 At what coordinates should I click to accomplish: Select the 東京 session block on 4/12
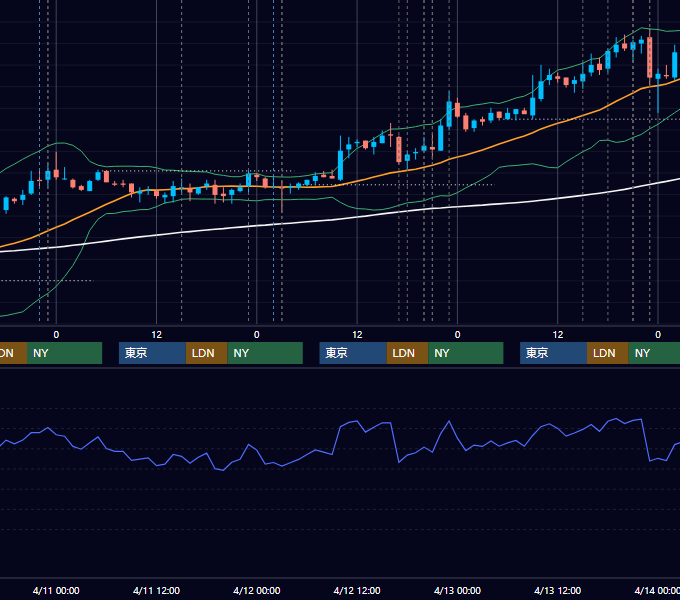coord(353,353)
